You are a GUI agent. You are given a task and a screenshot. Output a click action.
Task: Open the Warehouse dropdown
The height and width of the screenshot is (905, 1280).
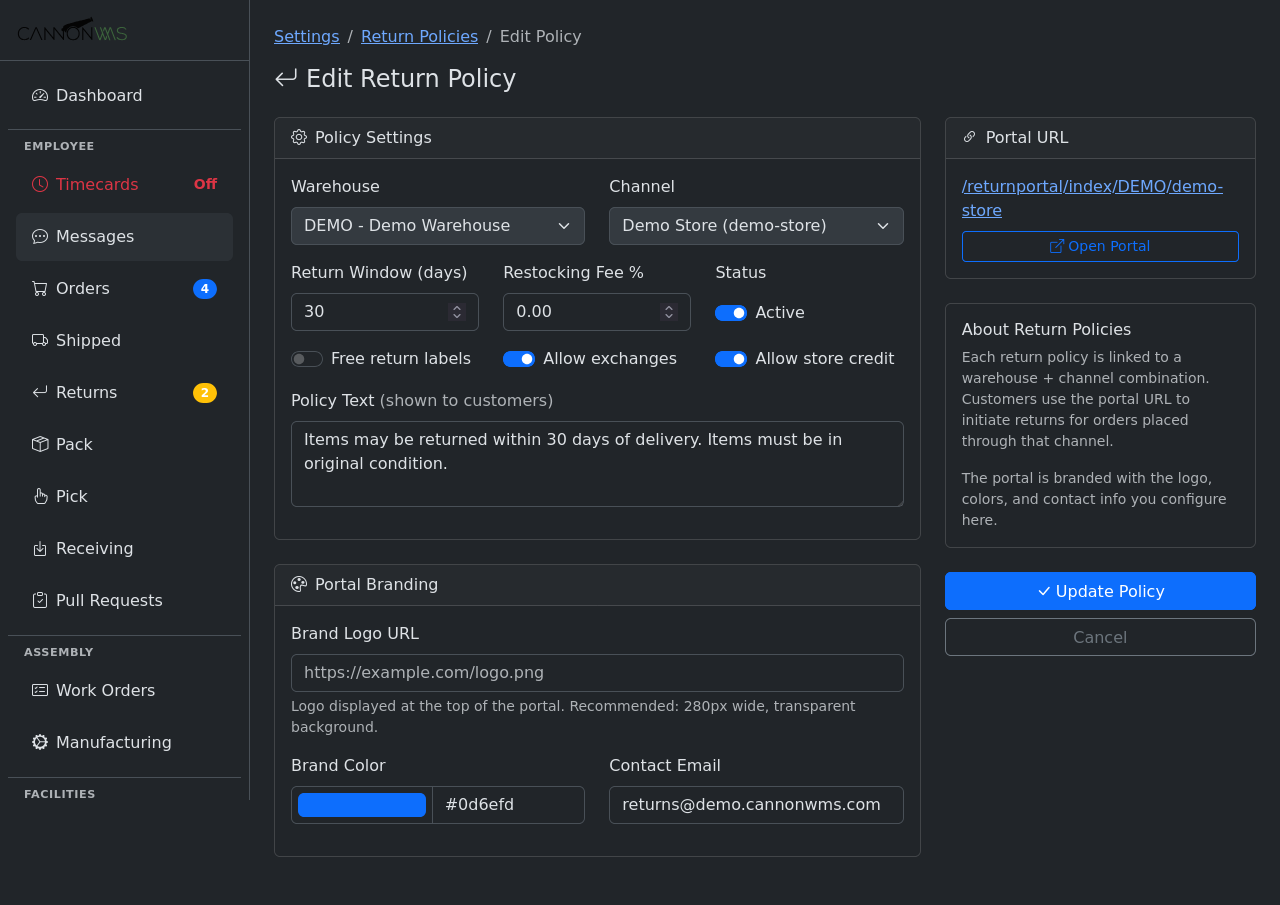(x=437, y=226)
